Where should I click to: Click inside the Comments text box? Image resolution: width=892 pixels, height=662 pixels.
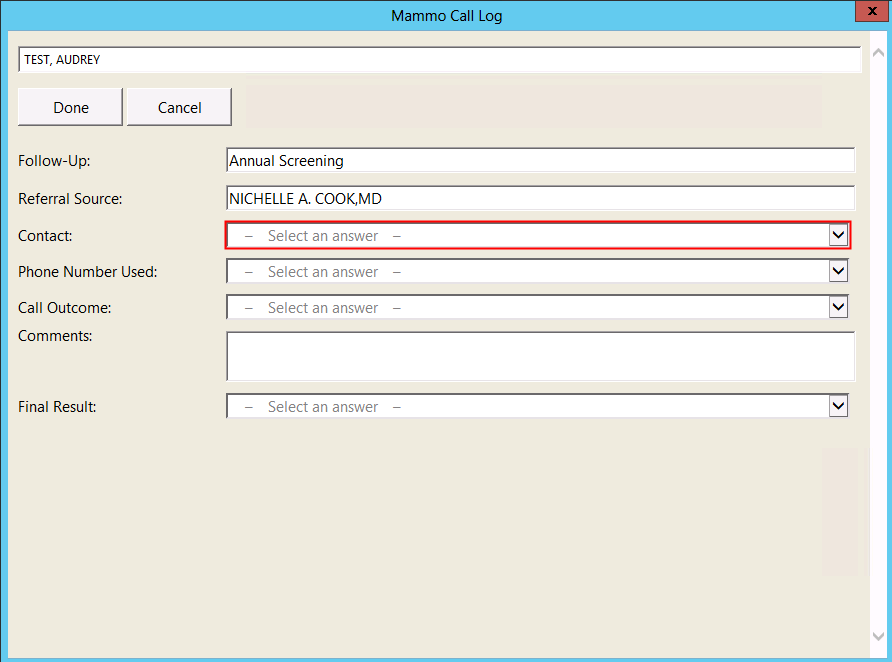coord(540,356)
